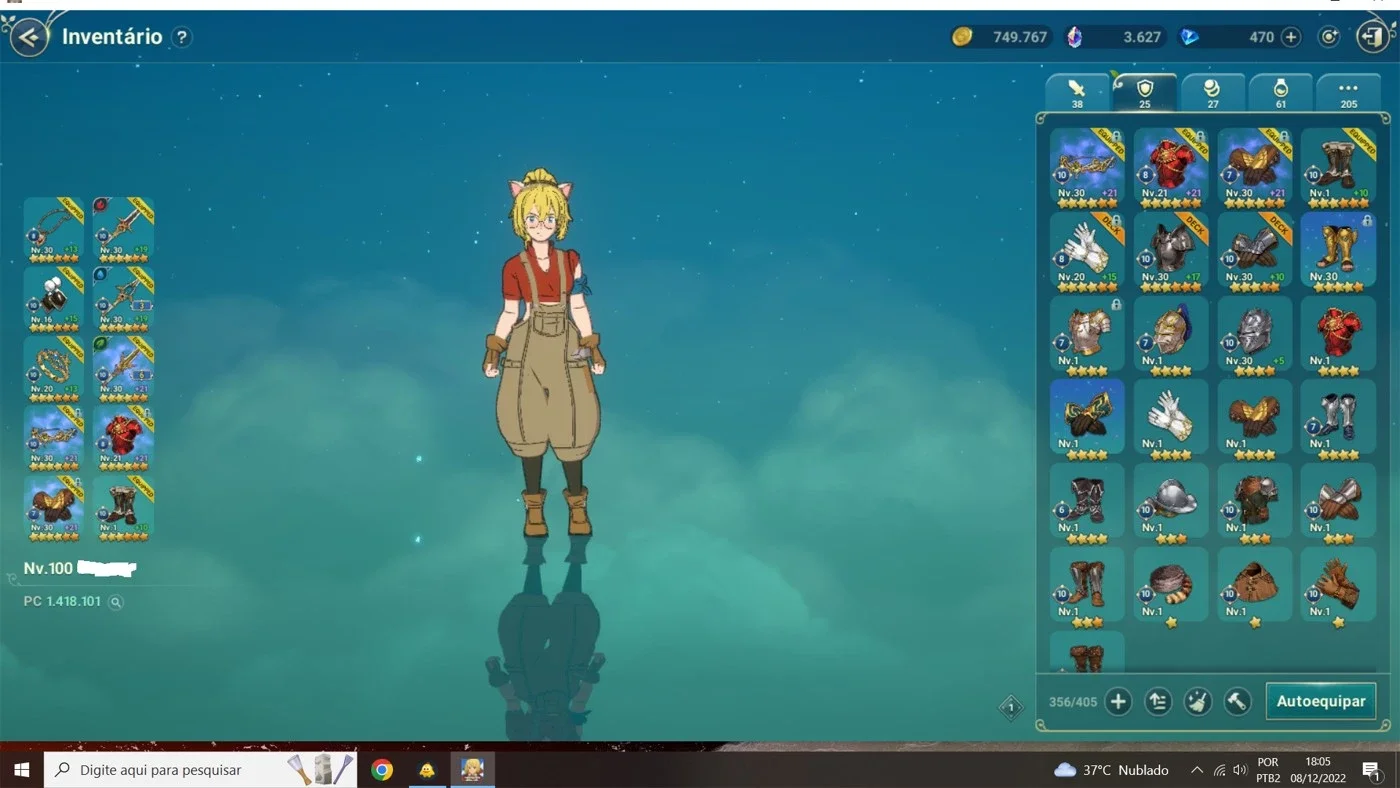Show hidden tray icons with the chevron

point(1196,770)
